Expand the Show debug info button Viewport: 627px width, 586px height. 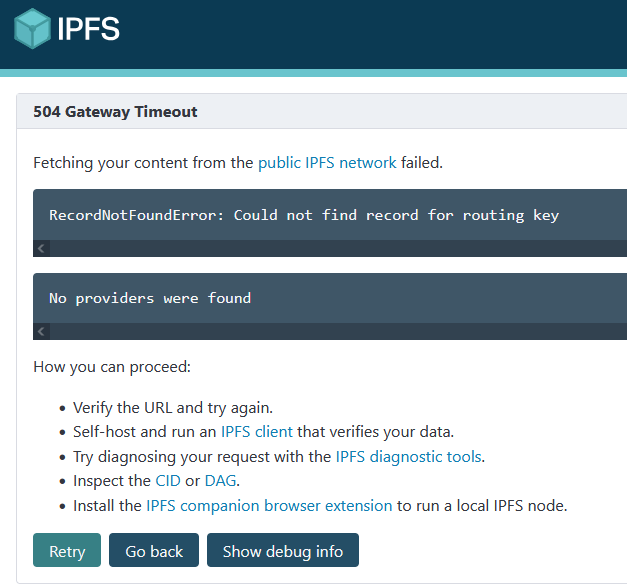283,550
